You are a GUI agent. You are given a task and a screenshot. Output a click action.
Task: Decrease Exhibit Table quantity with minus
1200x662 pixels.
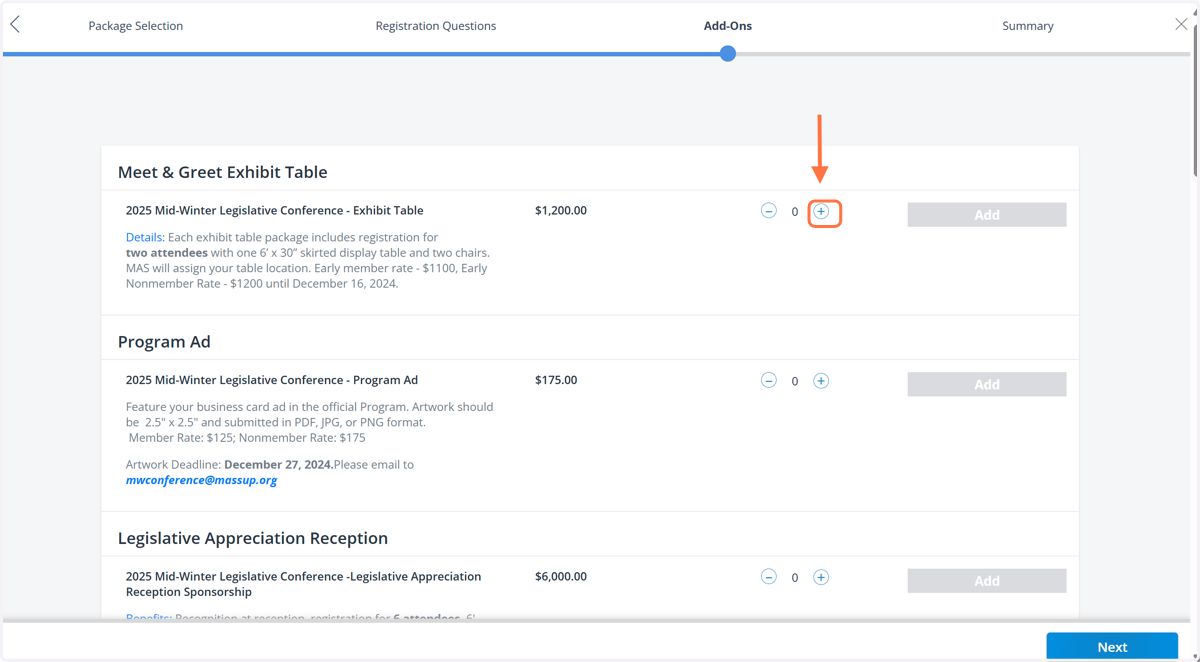pos(769,211)
